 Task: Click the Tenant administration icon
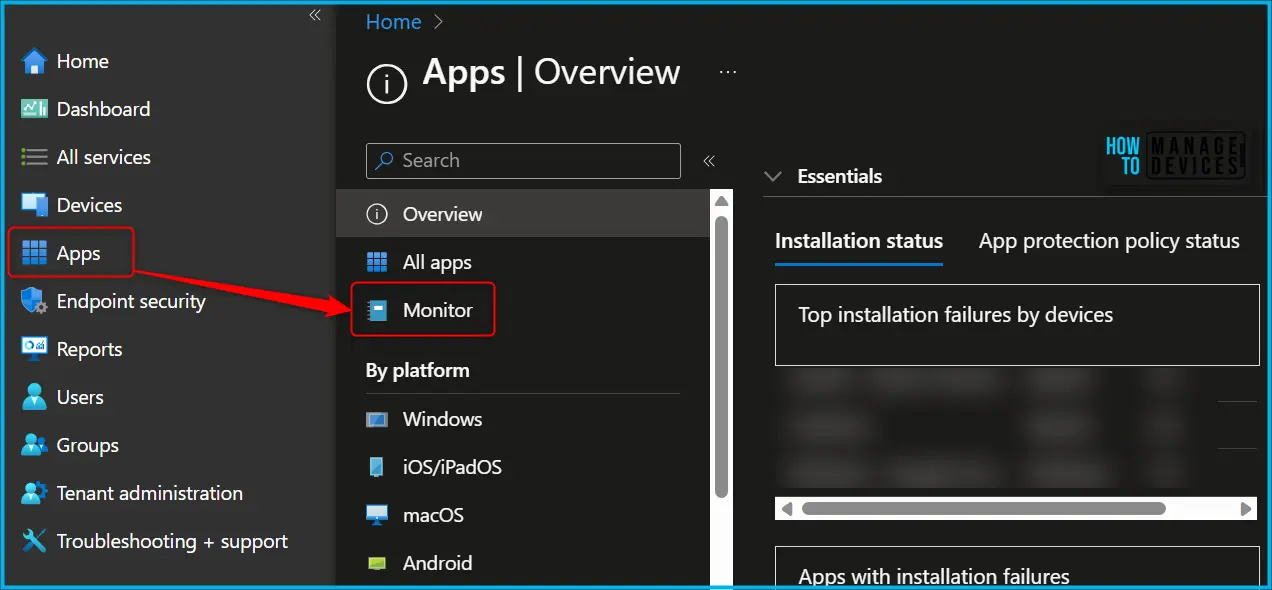tap(34, 493)
